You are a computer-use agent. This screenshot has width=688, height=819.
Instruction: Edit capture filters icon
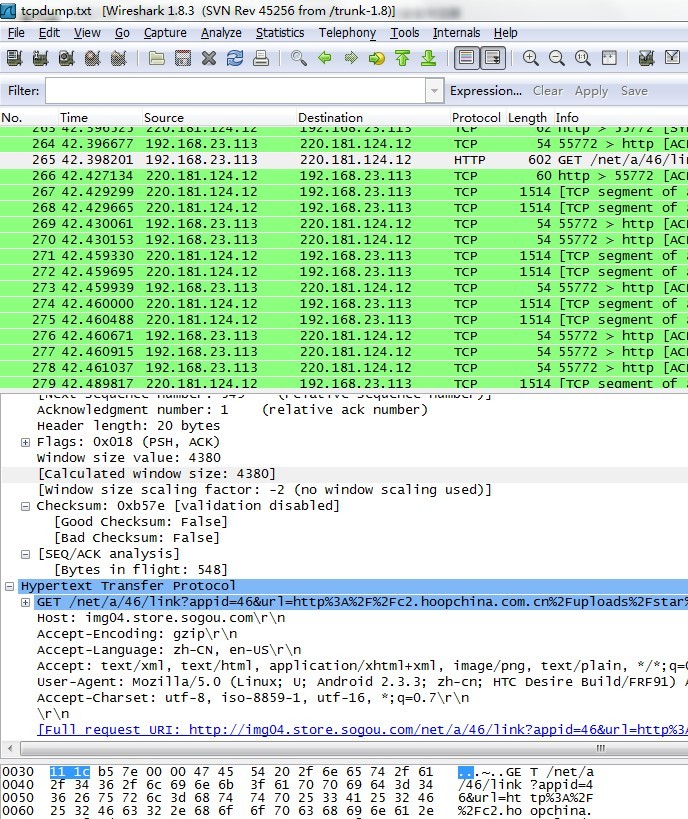coord(646,58)
